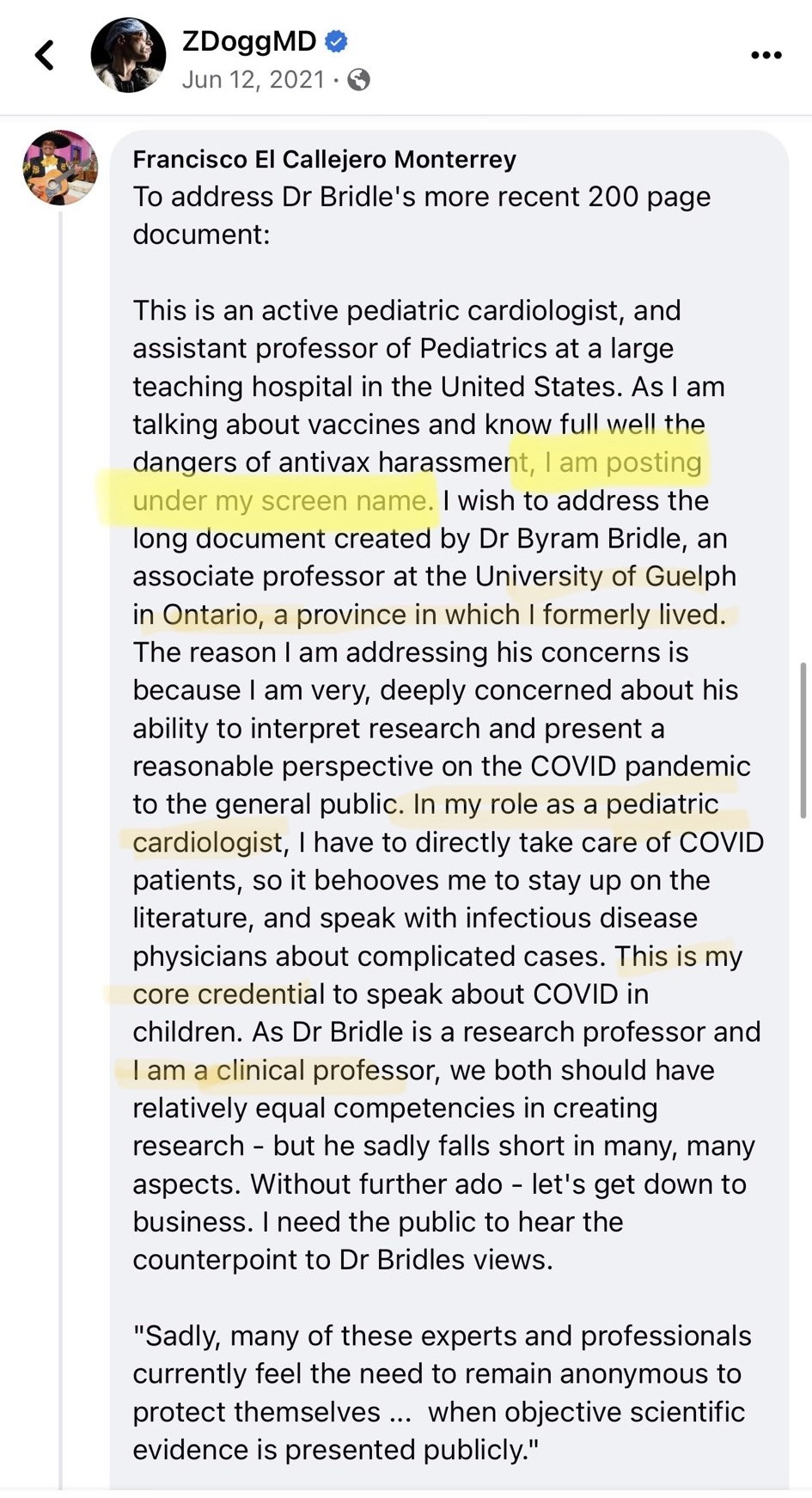Tap the text 'University of Guelph'
This screenshot has width=812, height=1498.
[x=606, y=576]
